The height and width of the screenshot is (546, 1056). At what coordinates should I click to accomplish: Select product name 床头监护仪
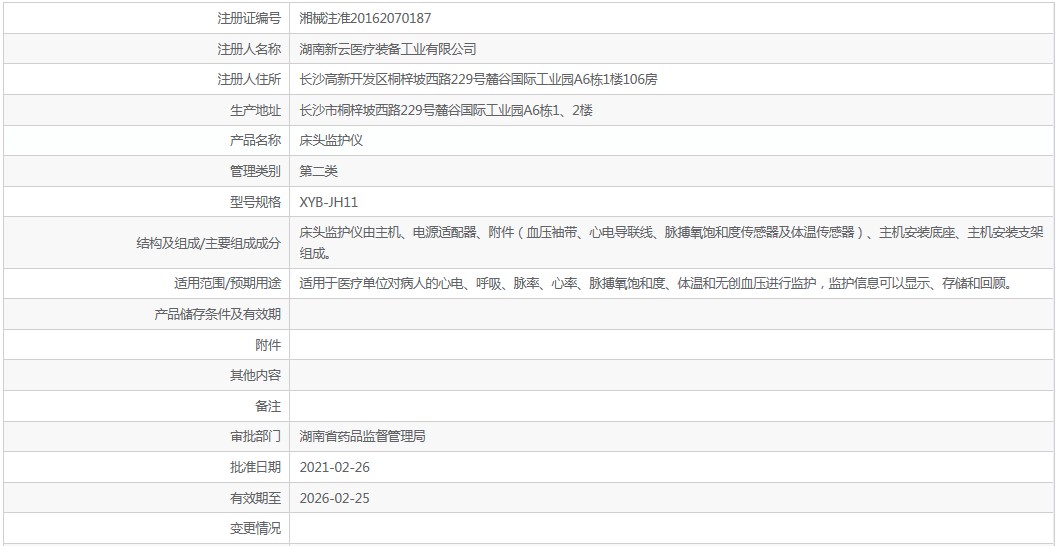click(x=331, y=141)
